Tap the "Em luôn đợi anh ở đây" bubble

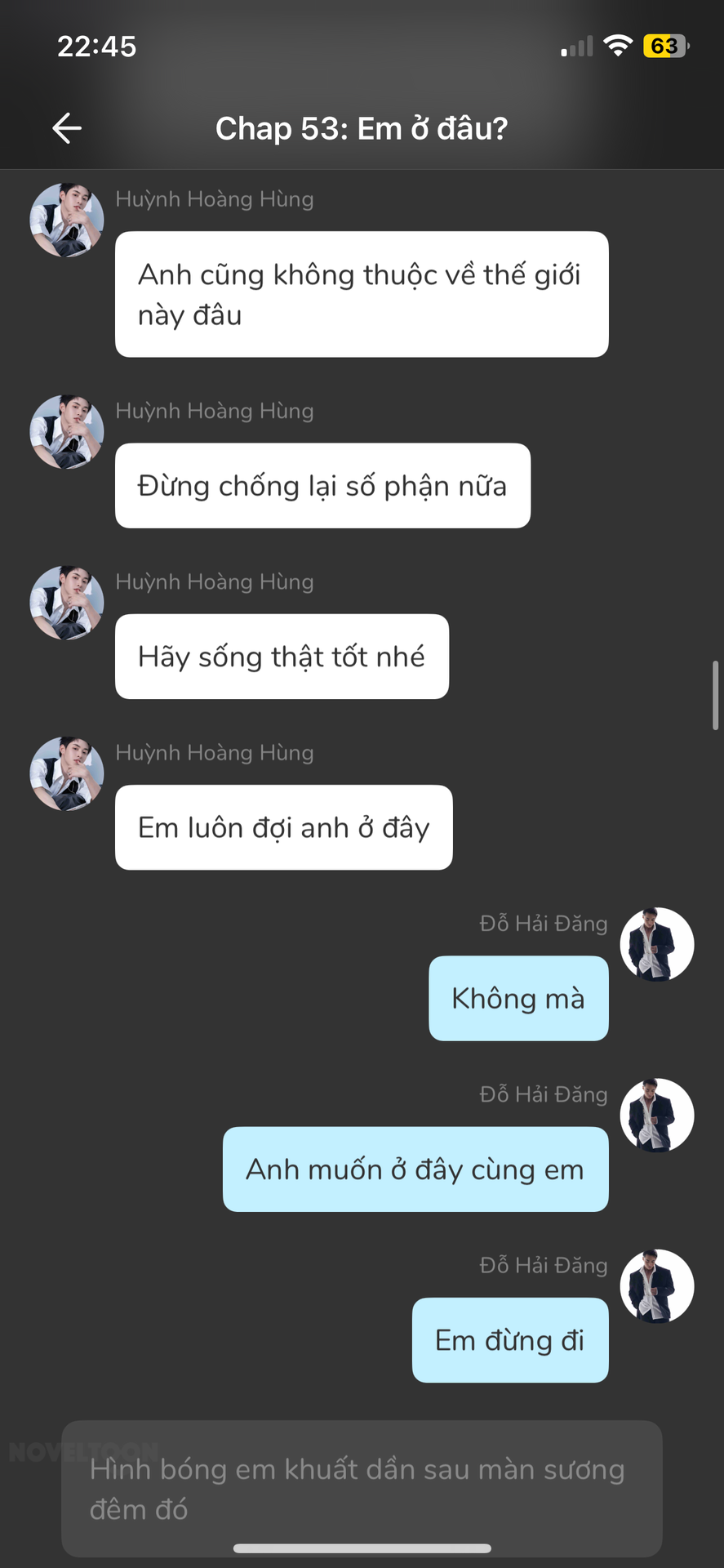click(284, 826)
